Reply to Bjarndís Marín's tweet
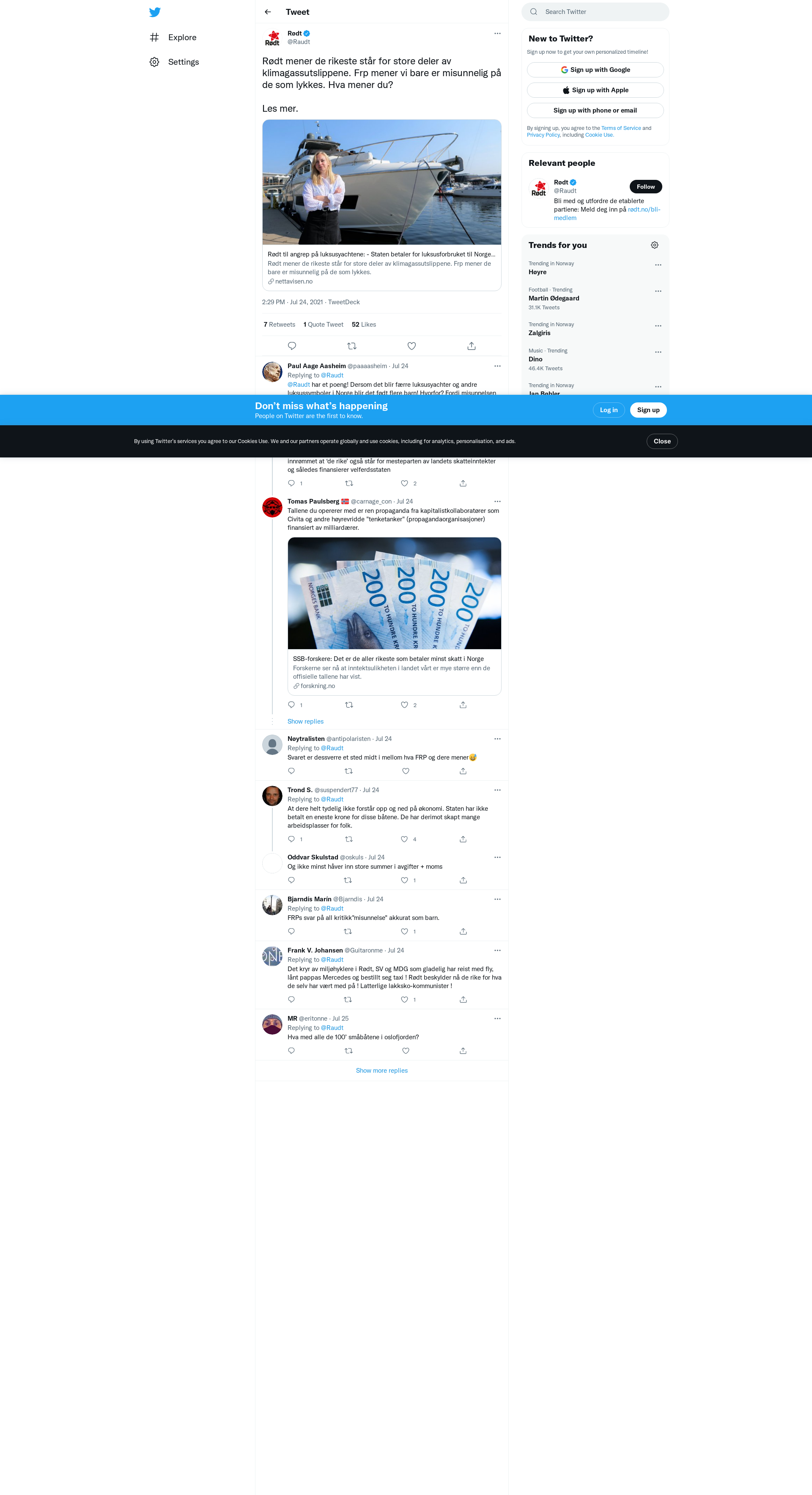This screenshot has width=812, height=1495. (291, 931)
